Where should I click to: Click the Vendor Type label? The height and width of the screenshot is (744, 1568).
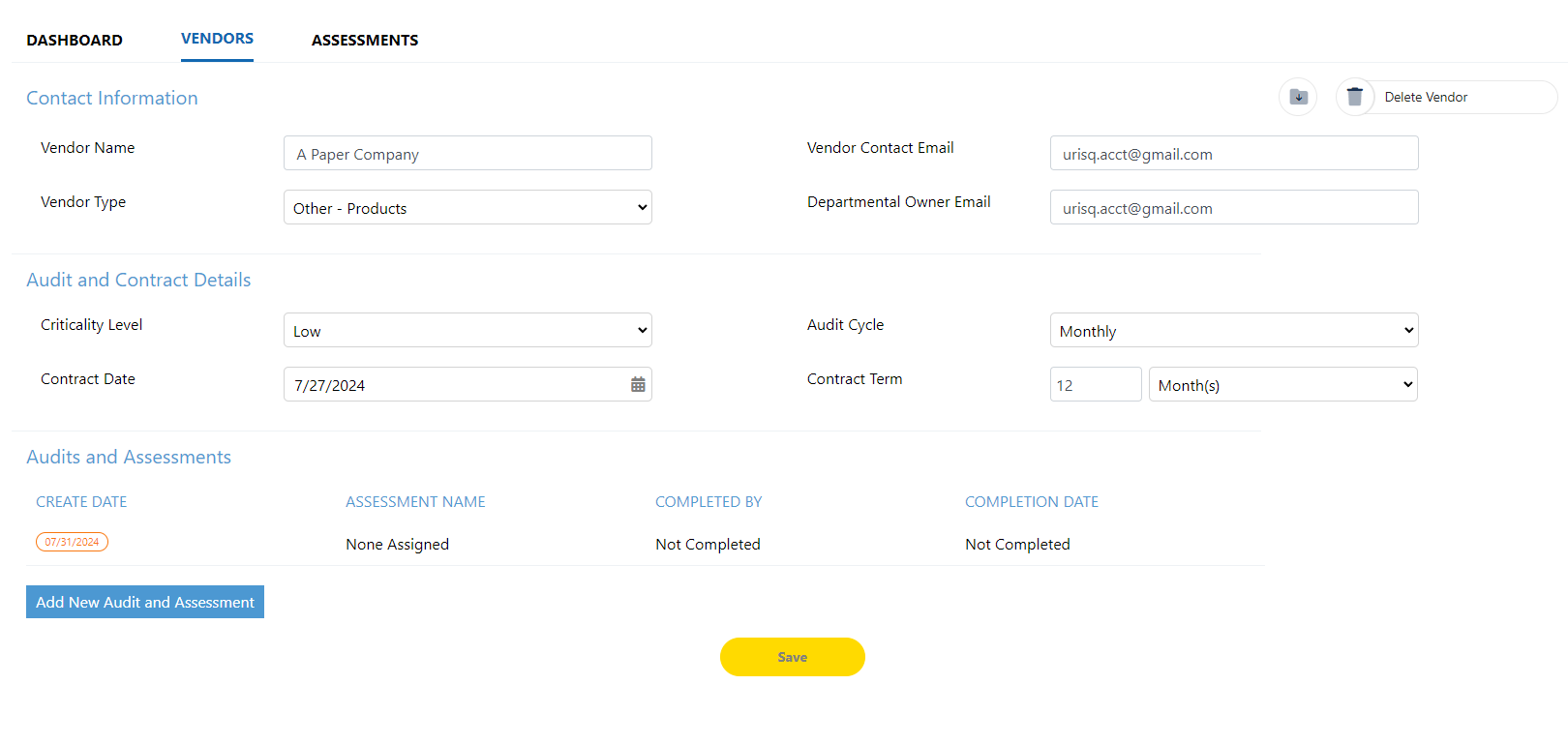pyautogui.click(x=83, y=202)
